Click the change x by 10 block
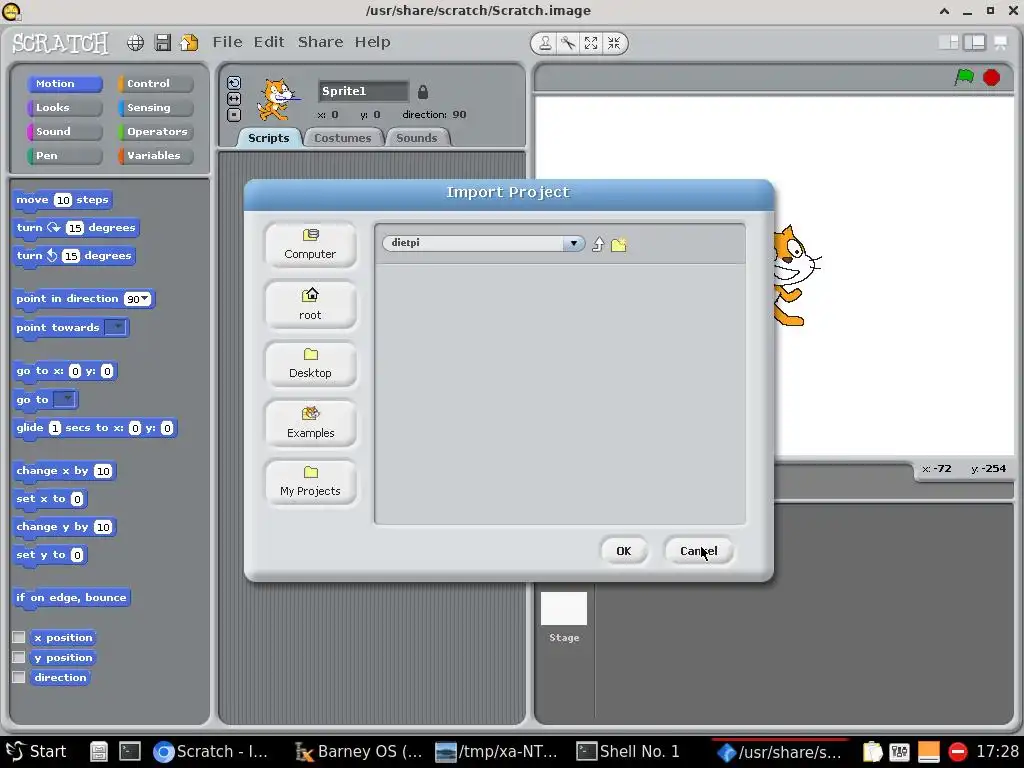Viewport: 1024px width, 768px height. click(x=64, y=471)
